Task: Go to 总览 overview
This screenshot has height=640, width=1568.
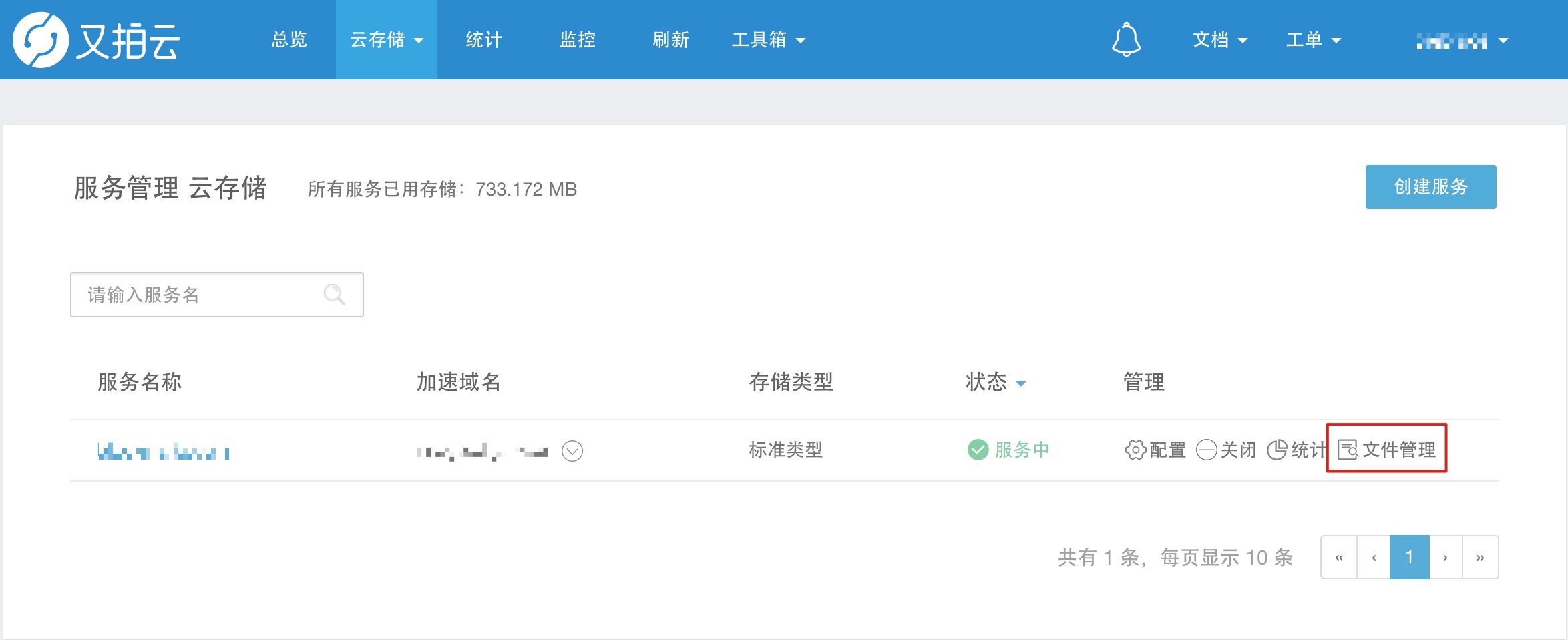Action: [289, 40]
